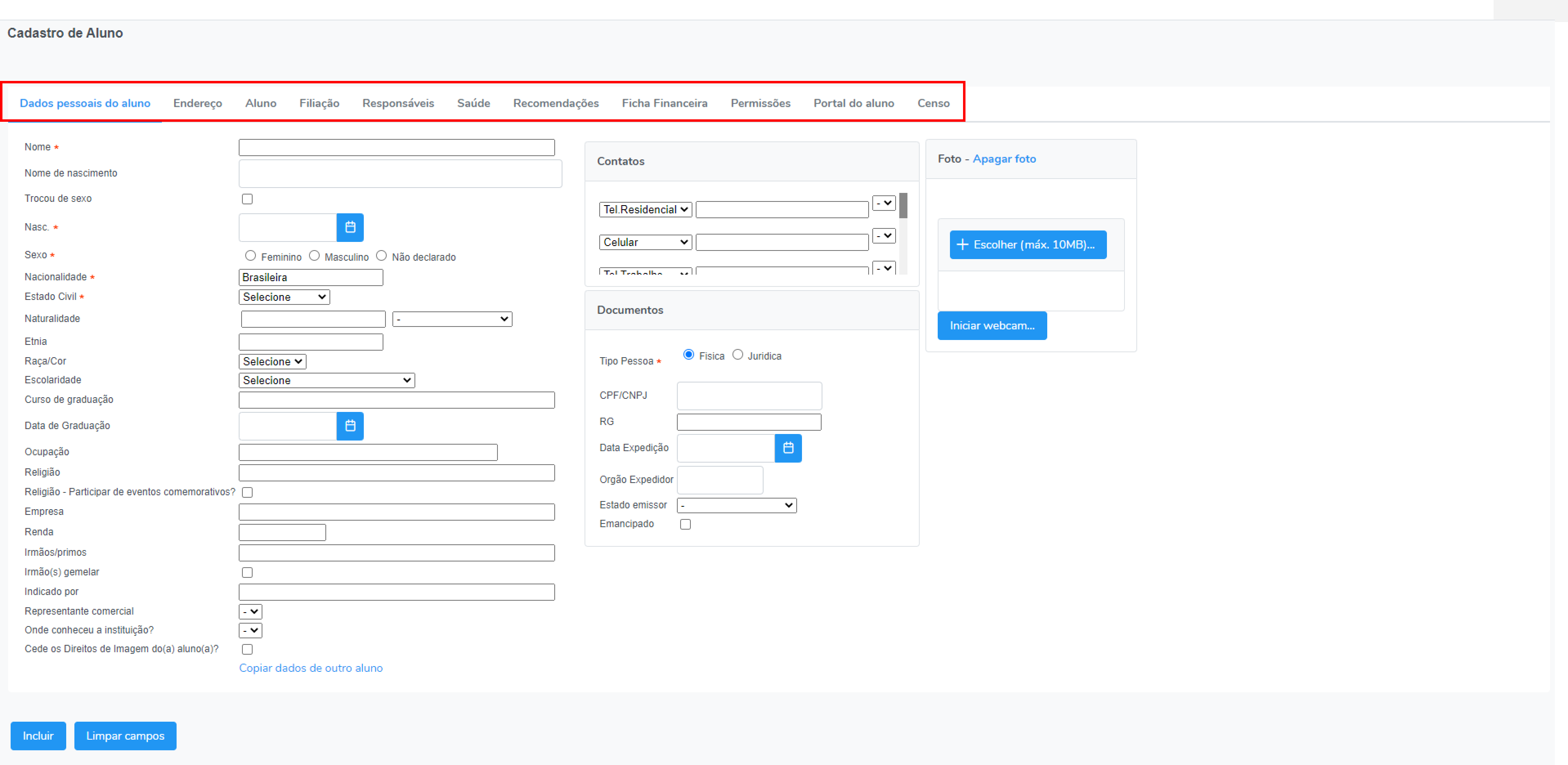This screenshot has height=765, width=1568.
Task: Check the Trocou de sexo checkbox
Action: click(x=247, y=199)
